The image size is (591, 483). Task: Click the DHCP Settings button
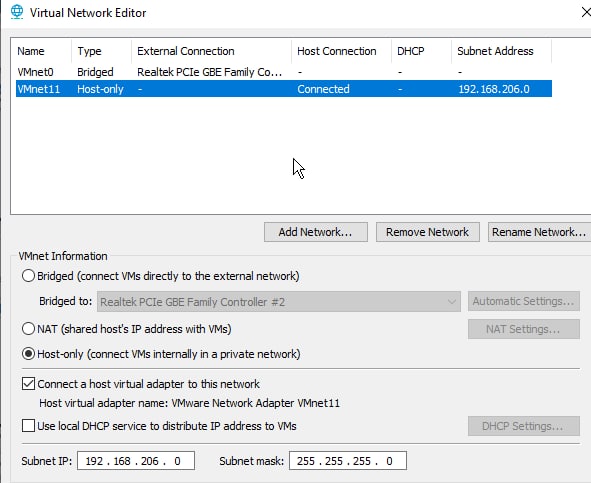click(524, 426)
